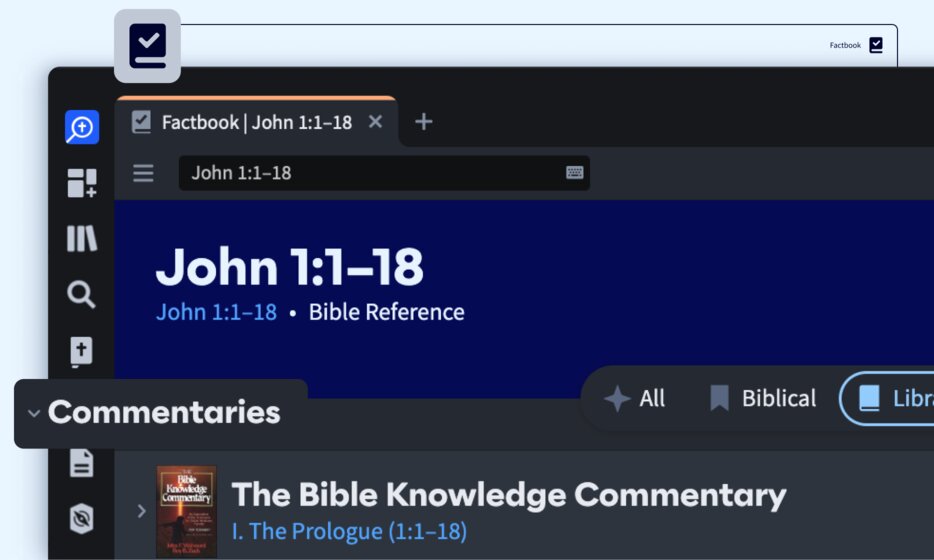The image size is (934, 560).
Task: Click the Factbook label at top right
Action: pos(845,45)
